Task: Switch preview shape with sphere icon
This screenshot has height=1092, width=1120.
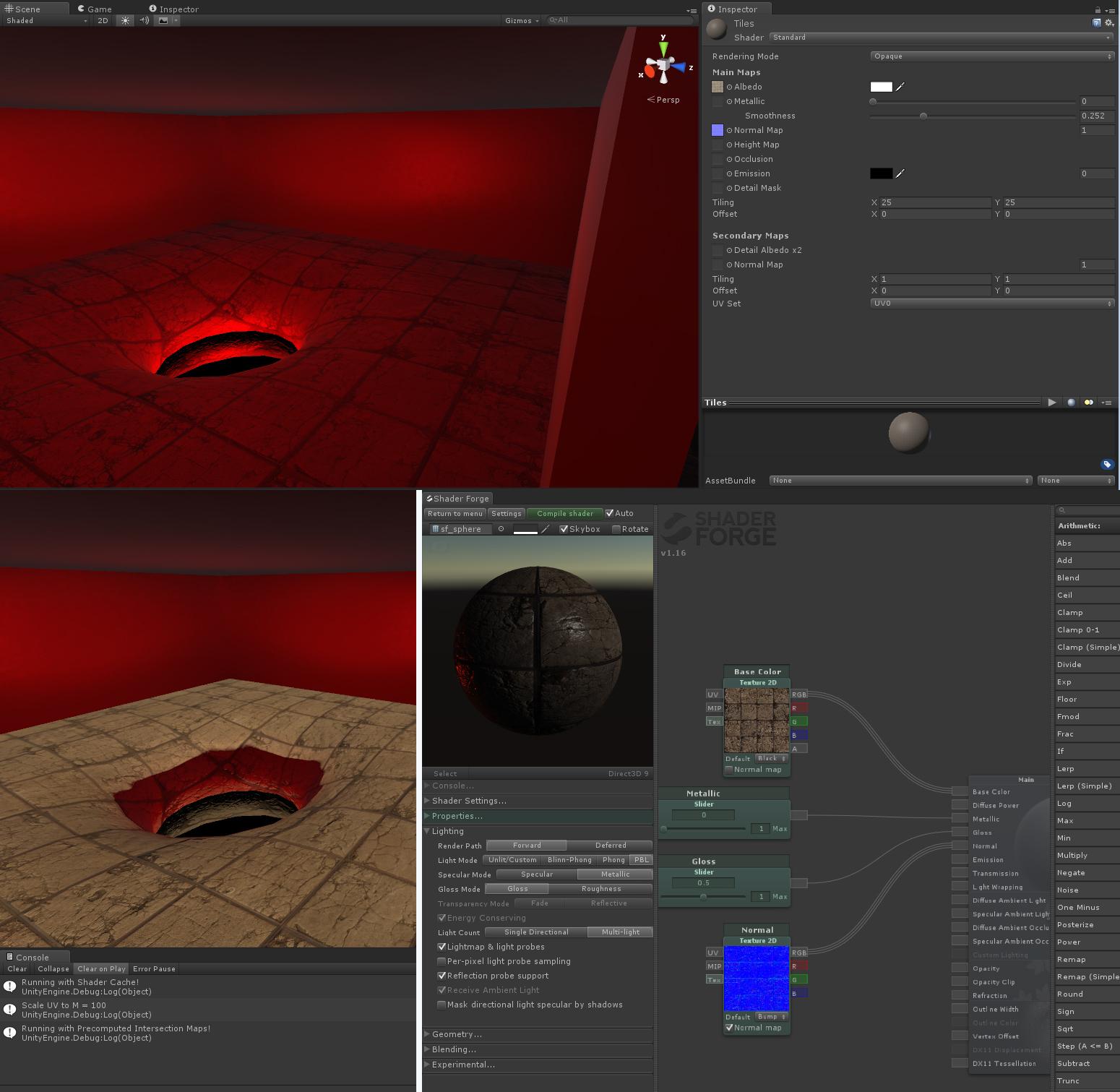Action: click(1071, 403)
